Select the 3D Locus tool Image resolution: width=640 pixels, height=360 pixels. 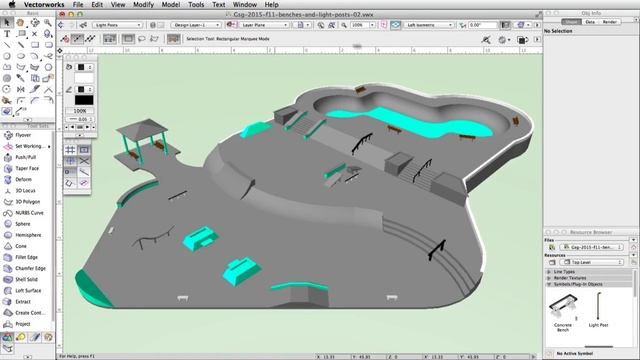click(25, 191)
